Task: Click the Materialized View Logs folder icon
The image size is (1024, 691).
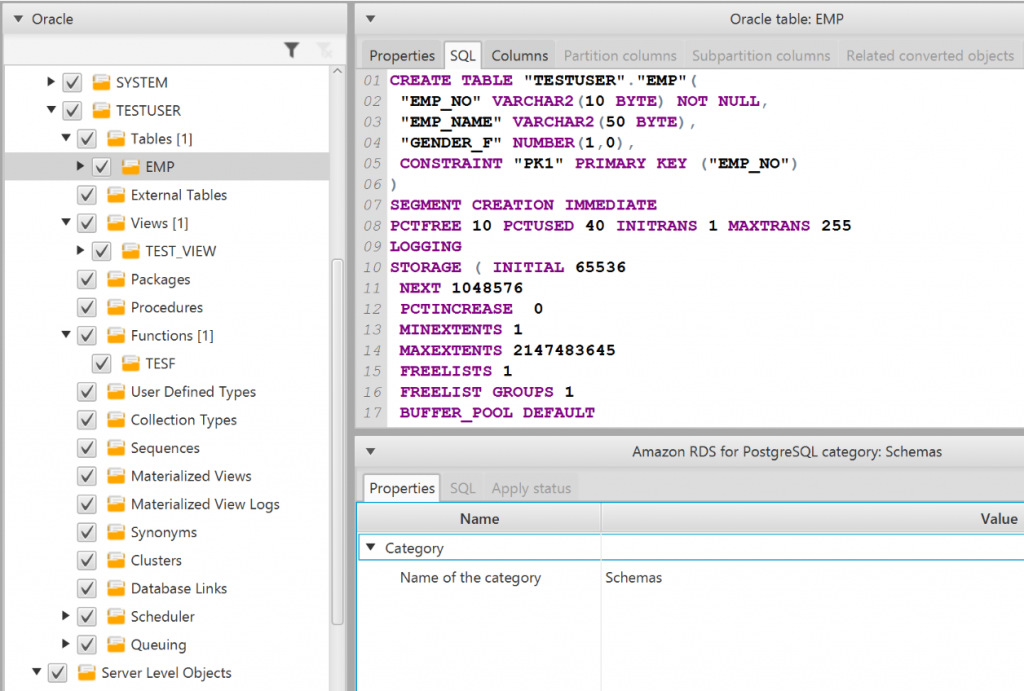Action: pos(116,504)
